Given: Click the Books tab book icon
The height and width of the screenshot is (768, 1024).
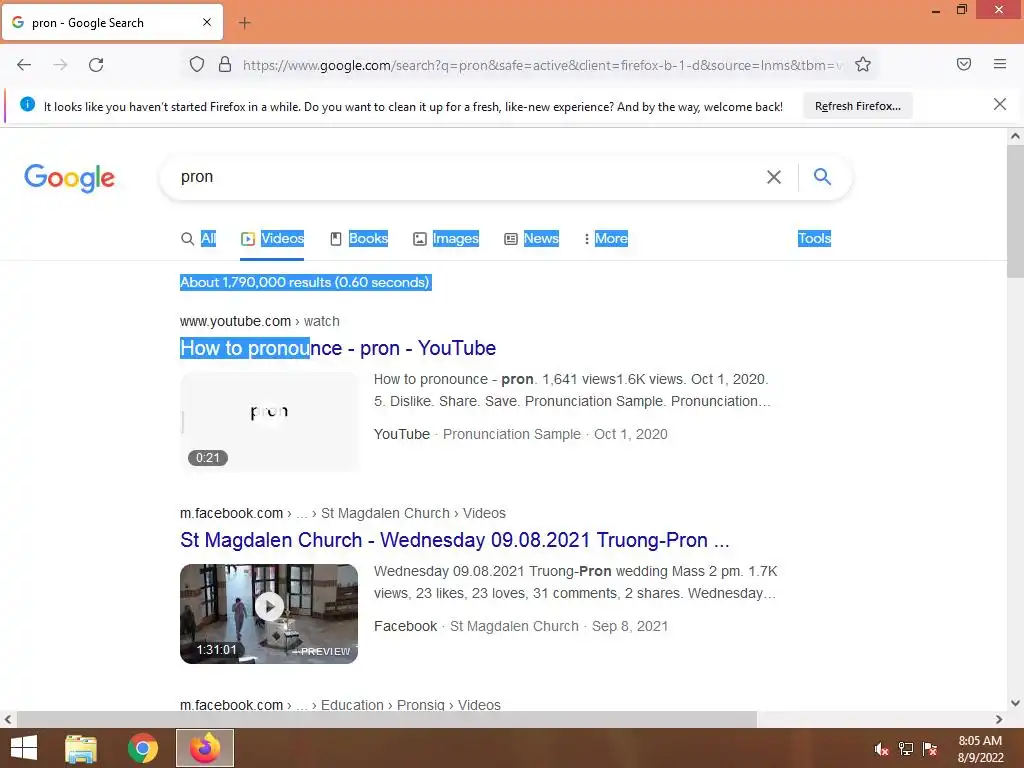Looking at the screenshot, I should (336, 239).
